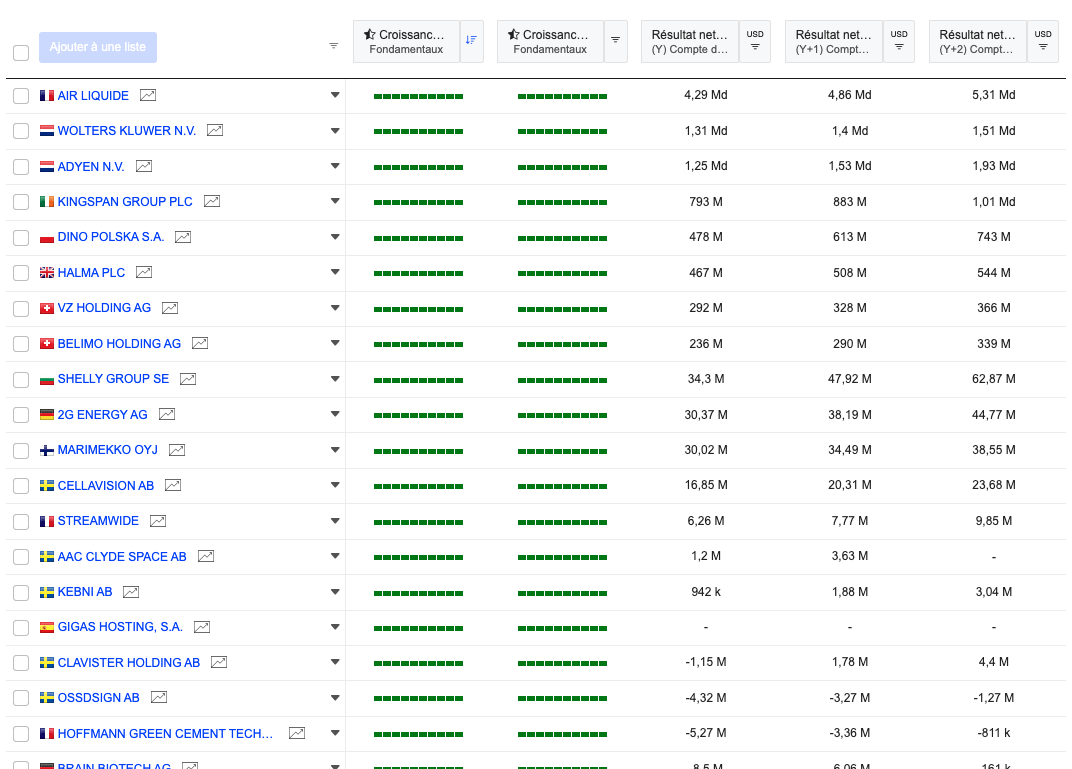Open chart icon next to CELLAVISION AB
Viewport: 1072px width, 769px height.
pyautogui.click(x=173, y=485)
